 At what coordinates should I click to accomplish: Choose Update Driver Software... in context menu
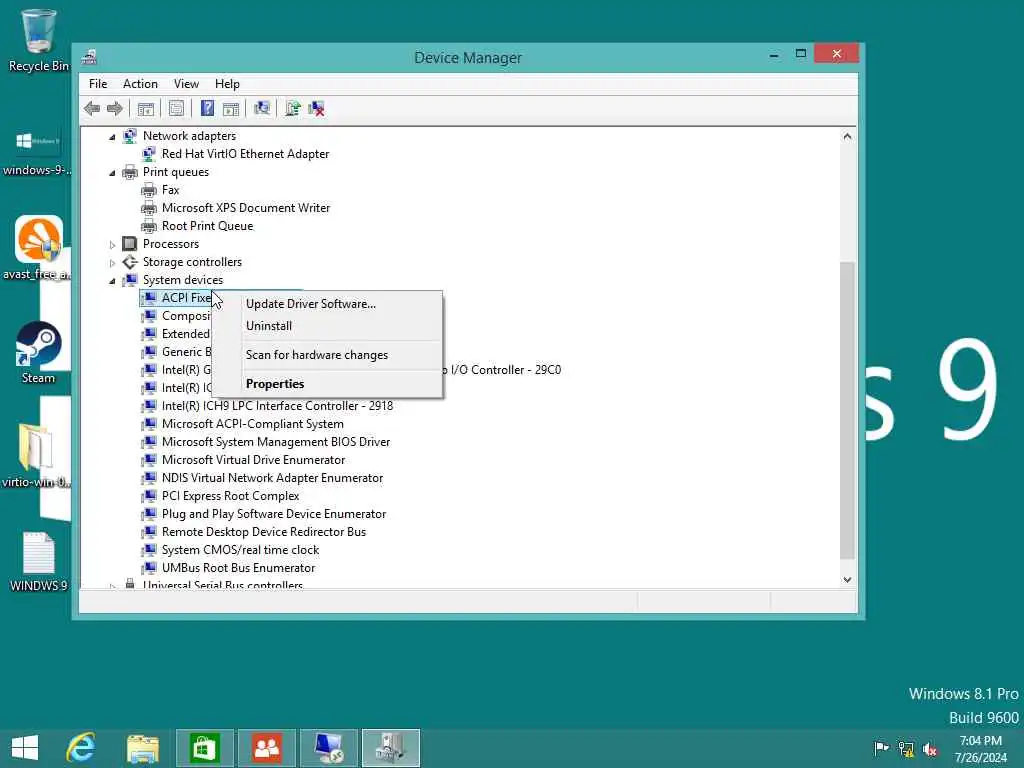(328, 304)
